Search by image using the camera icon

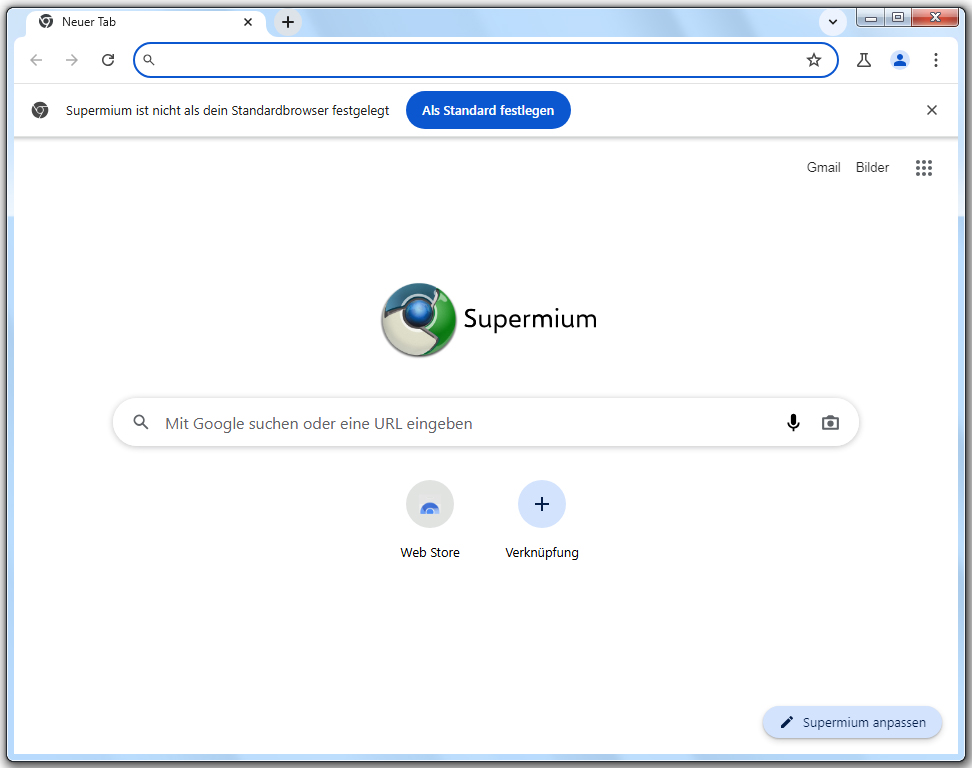click(x=830, y=423)
